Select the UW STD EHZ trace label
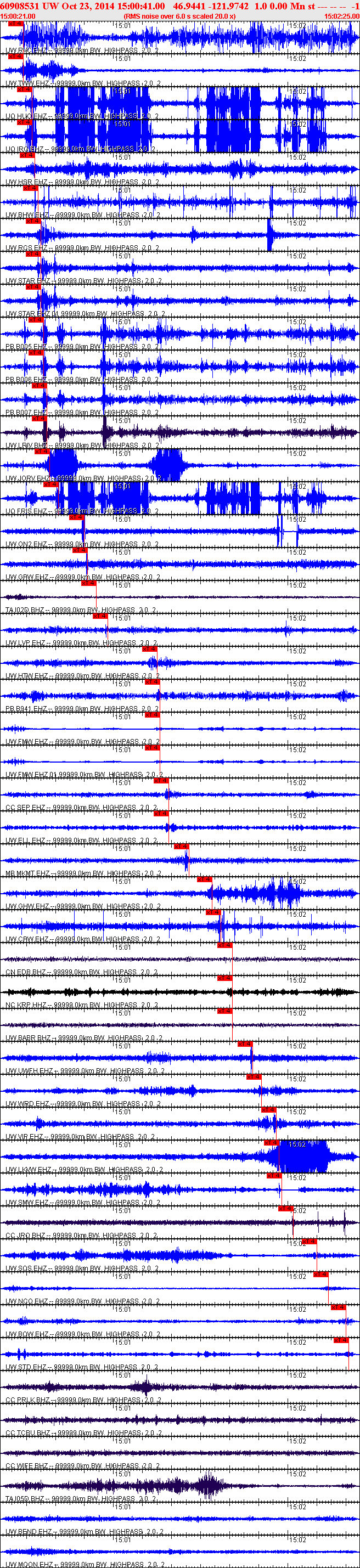360x1568 pixels. coord(82,1367)
